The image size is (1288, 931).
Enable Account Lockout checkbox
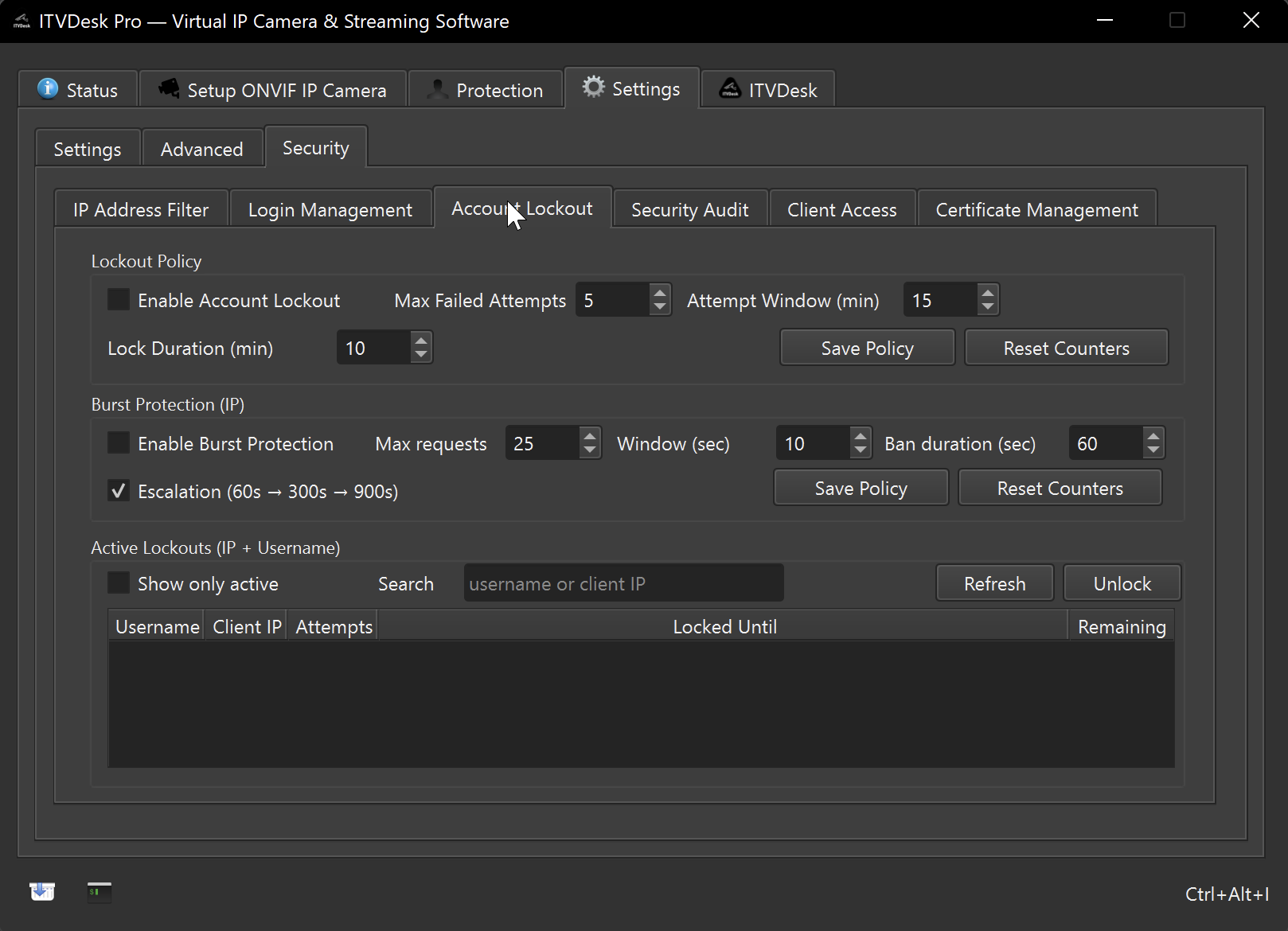(119, 300)
